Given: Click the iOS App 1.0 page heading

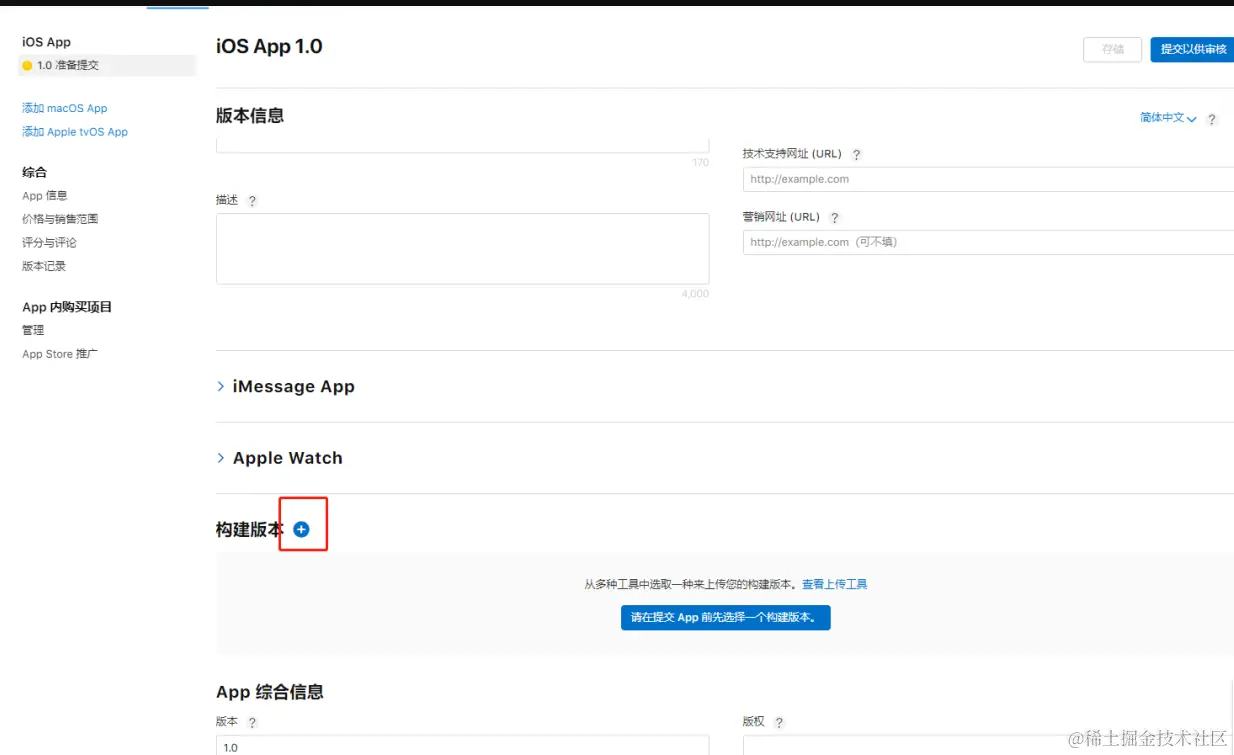Looking at the screenshot, I should (x=269, y=46).
